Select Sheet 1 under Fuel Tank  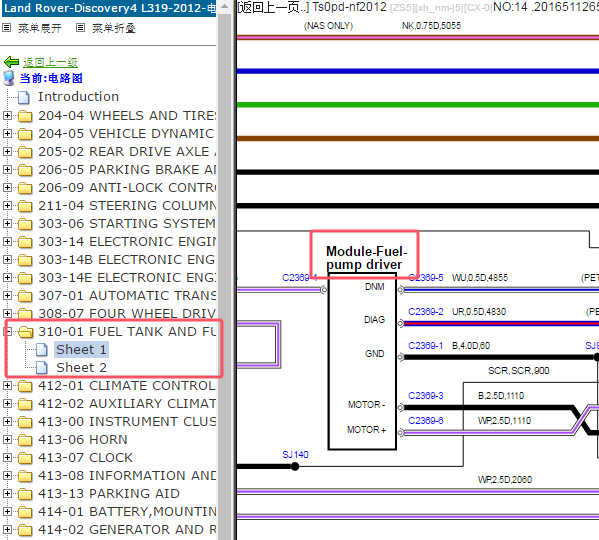(x=81, y=349)
